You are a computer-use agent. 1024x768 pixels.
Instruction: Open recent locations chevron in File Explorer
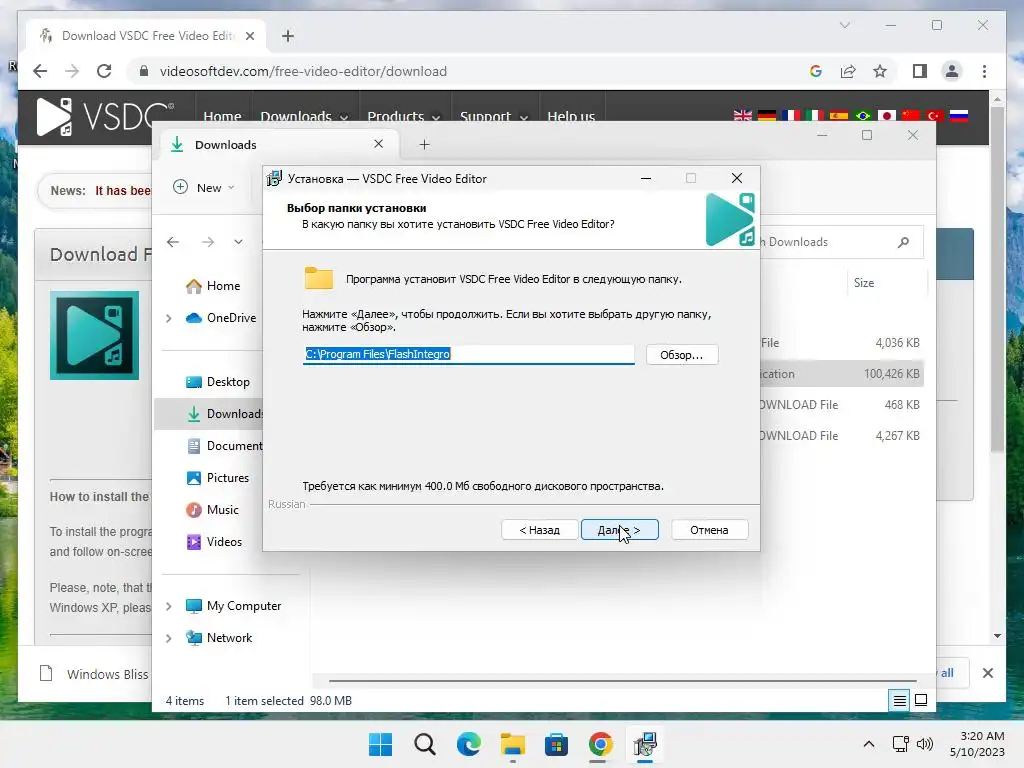[x=238, y=242]
